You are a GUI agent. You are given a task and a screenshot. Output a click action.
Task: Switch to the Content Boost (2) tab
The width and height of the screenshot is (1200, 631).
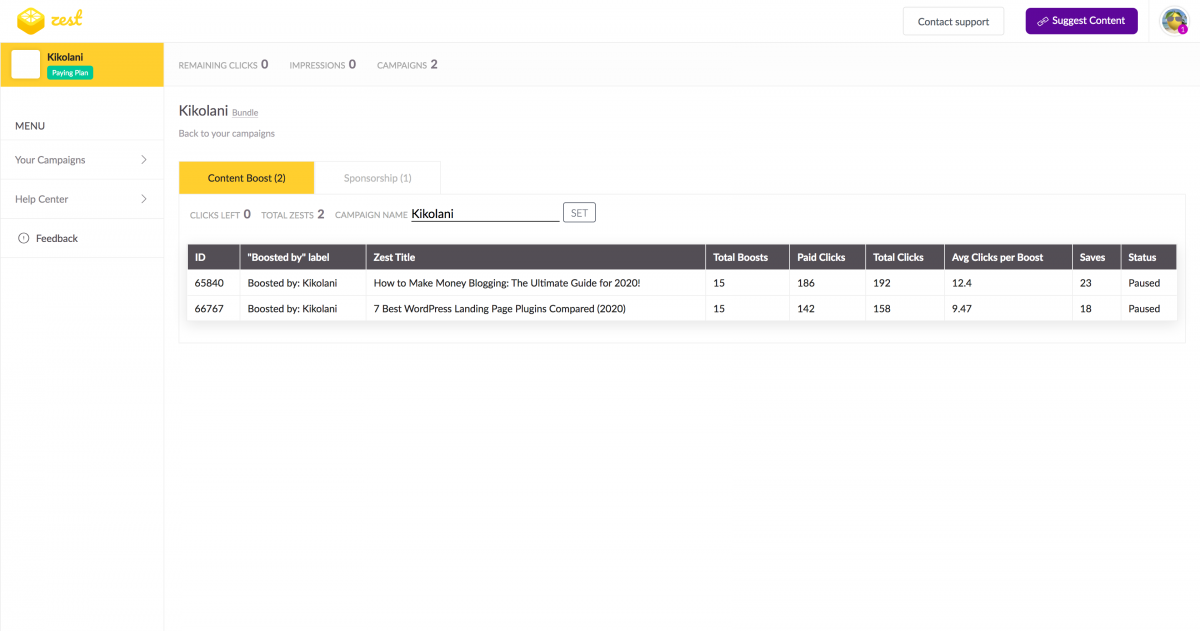(246, 178)
